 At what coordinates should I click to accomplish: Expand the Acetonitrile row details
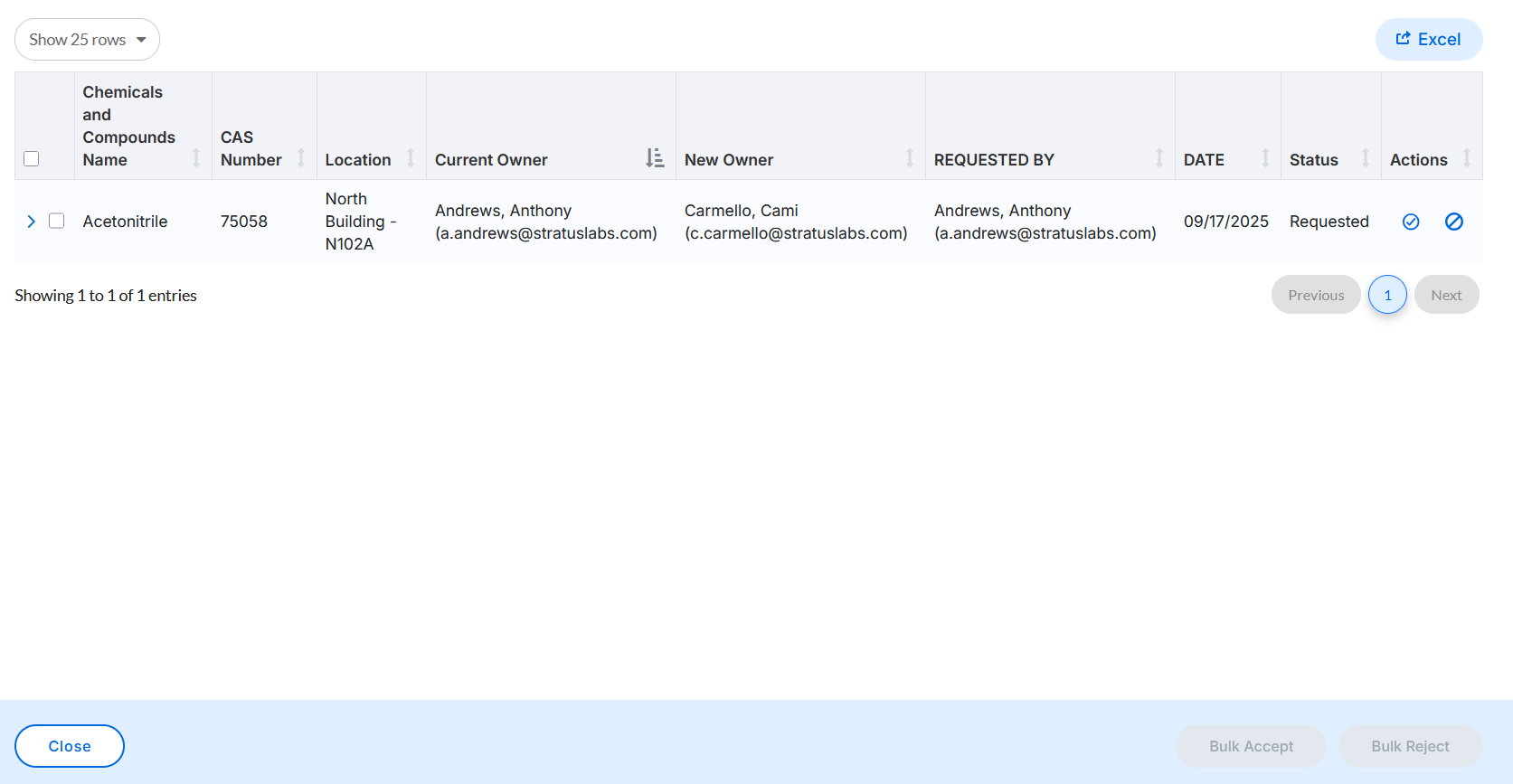pyautogui.click(x=32, y=222)
